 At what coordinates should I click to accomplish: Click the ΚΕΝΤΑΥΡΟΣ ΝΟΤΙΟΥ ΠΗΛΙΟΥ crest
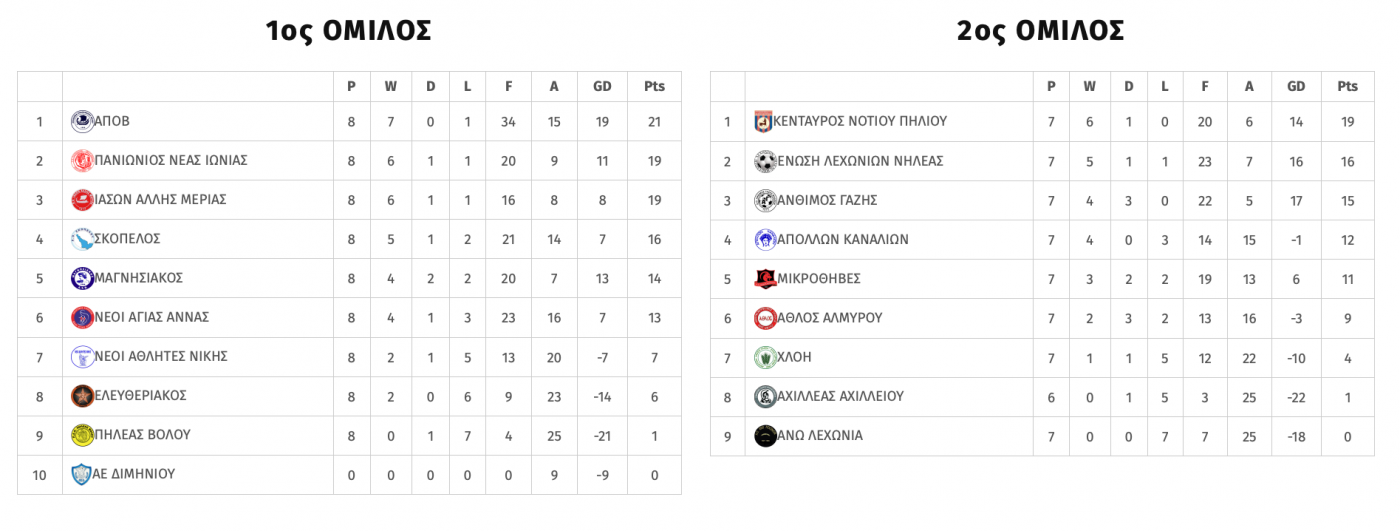point(764,122)
